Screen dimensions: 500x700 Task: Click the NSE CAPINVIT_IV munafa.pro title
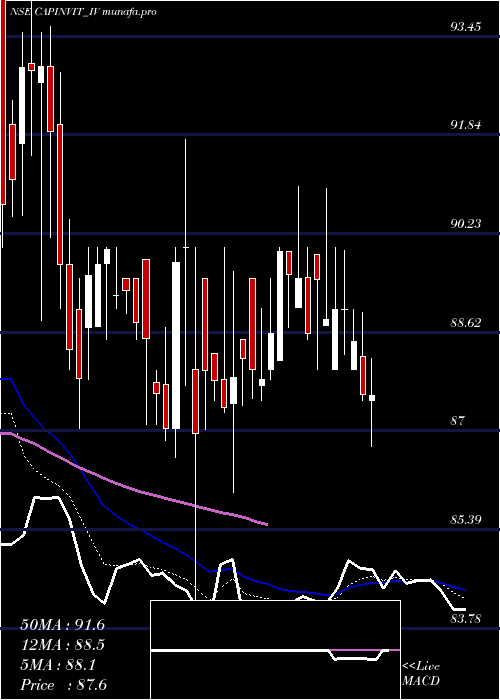pyautogui.click(x=83, y=12)
